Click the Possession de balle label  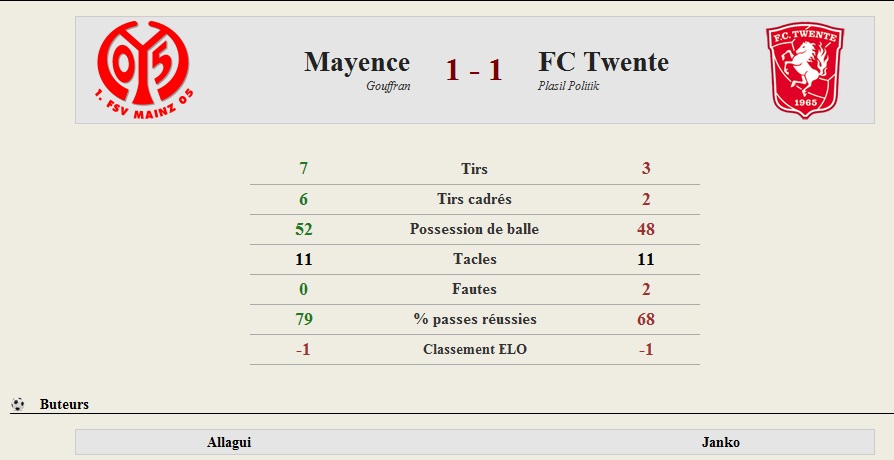tap(474, 229)
